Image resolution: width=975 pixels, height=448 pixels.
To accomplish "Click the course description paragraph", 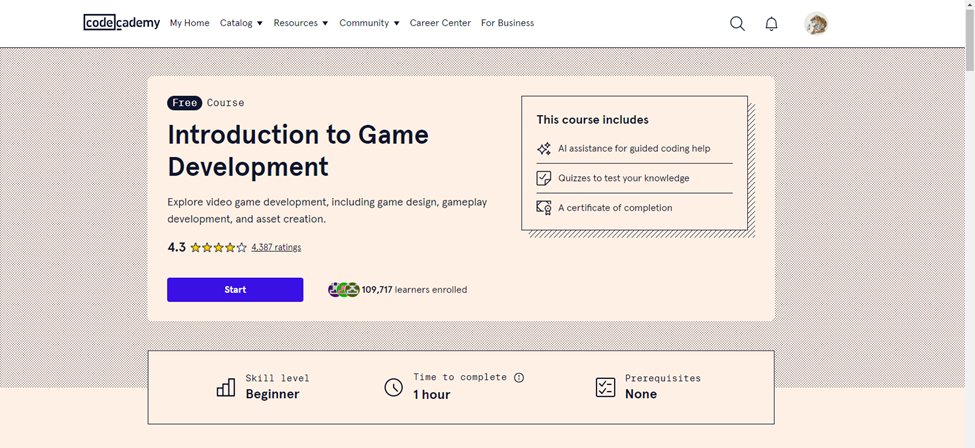I will click(327, 211).
